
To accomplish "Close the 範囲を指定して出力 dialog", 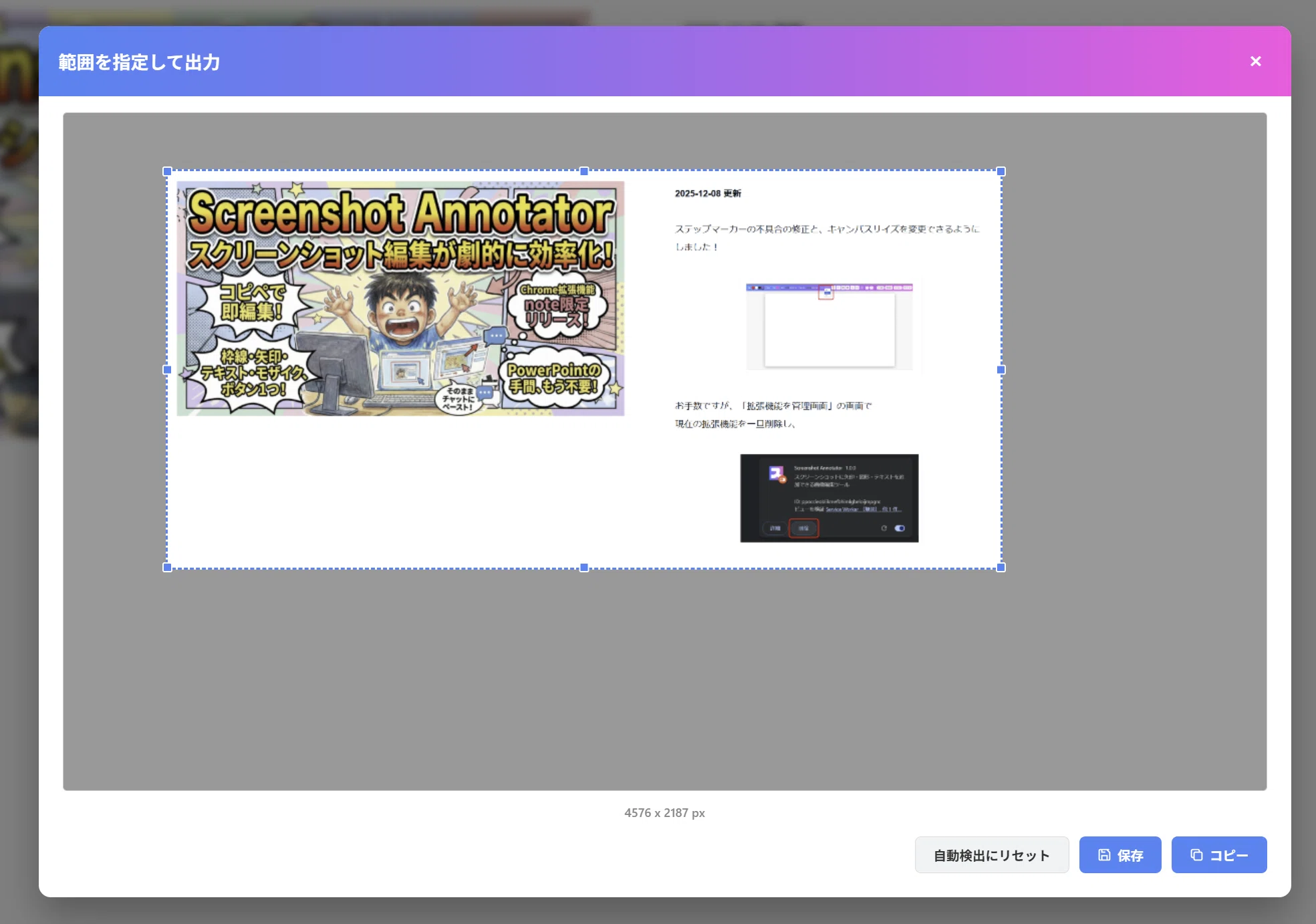I will [1255, 62].
